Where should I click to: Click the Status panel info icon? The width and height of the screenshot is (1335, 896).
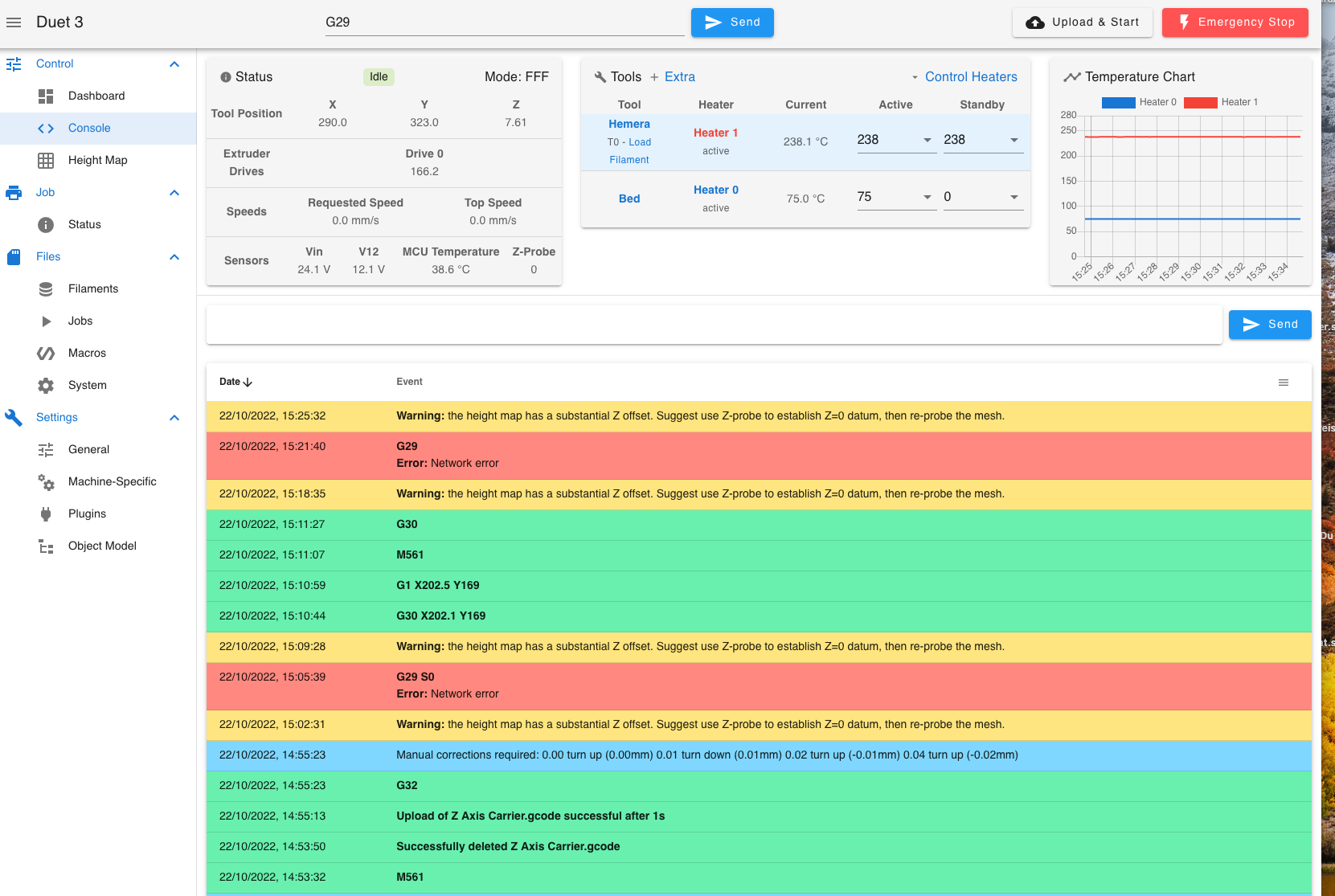(226, 77)
